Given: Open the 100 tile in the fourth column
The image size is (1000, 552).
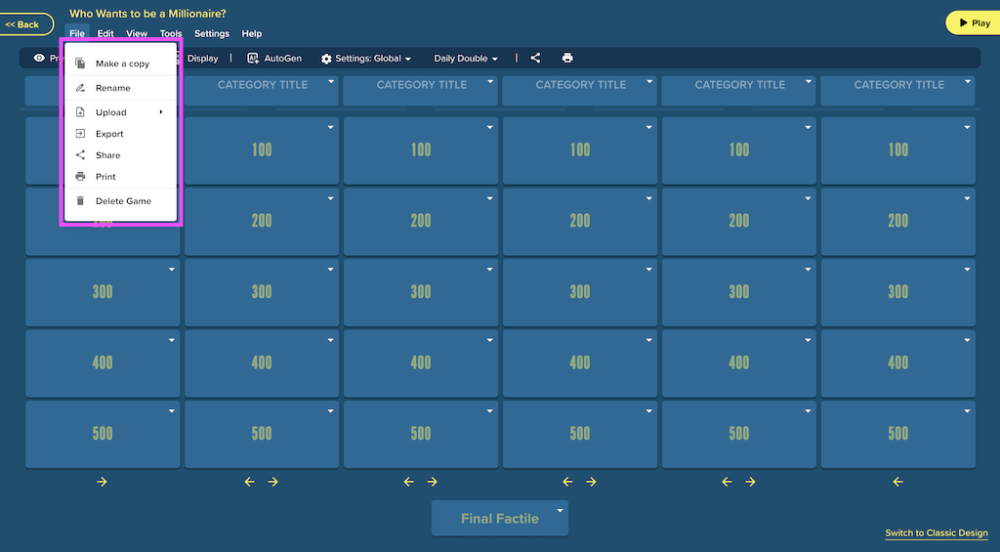Looking at the screenshot, I should point(580,150).
